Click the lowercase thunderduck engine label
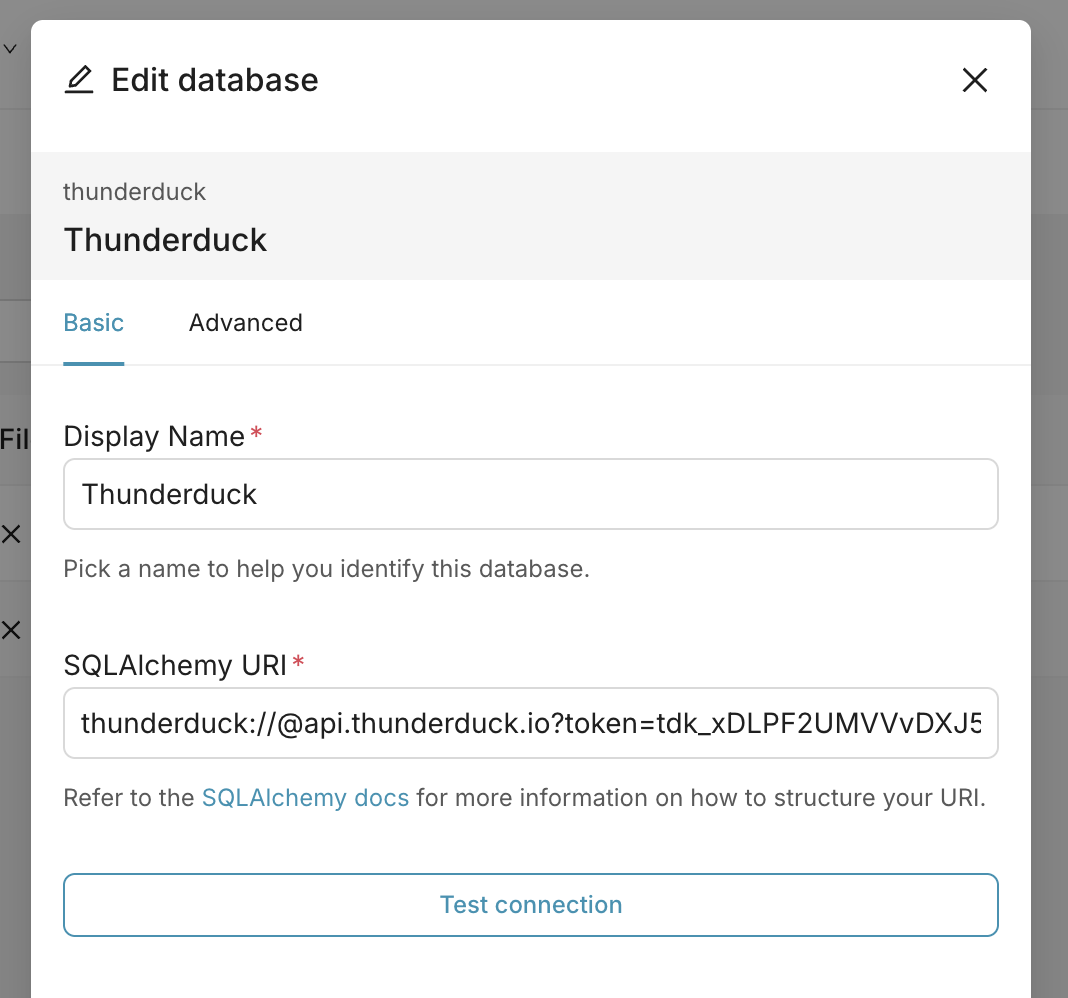Viewport: 1068px width, 998px height. (134, 191)
